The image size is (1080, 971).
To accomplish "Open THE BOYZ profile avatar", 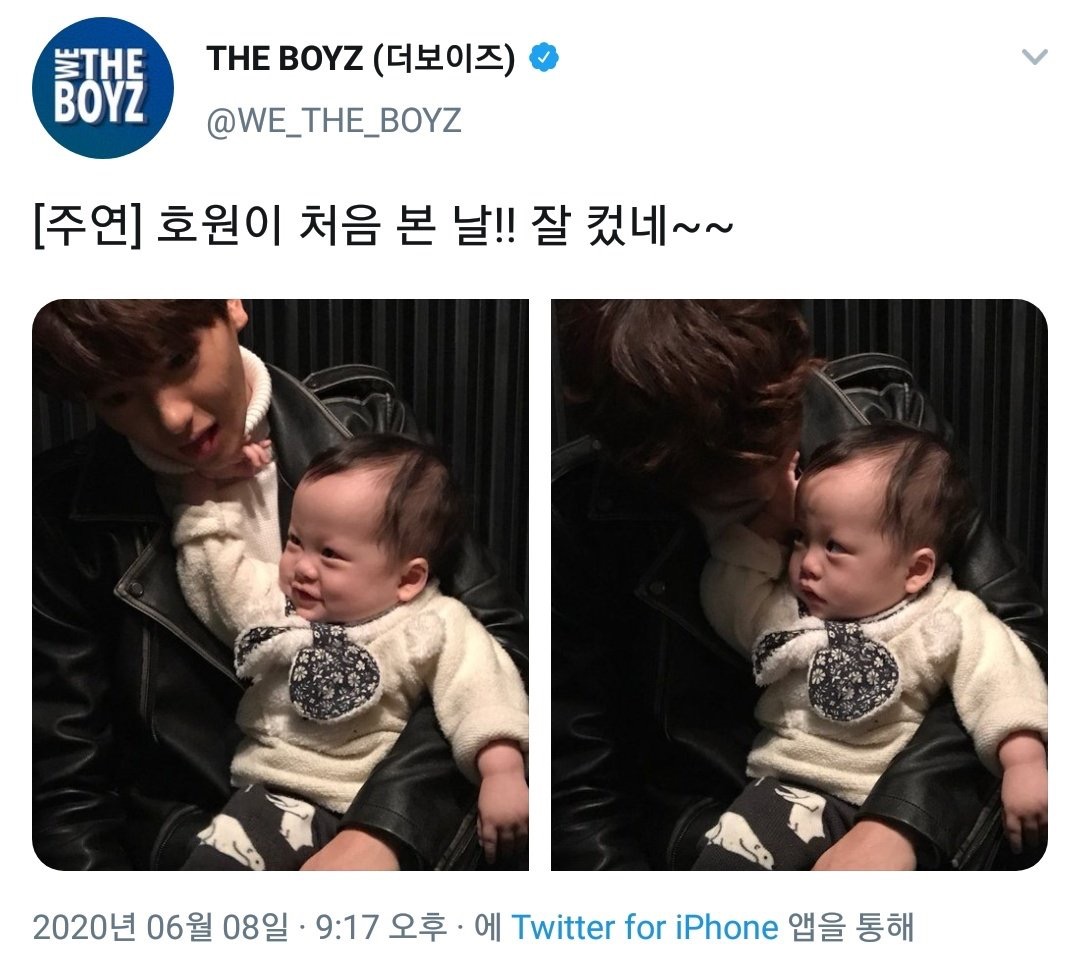I will pos(103,88).
